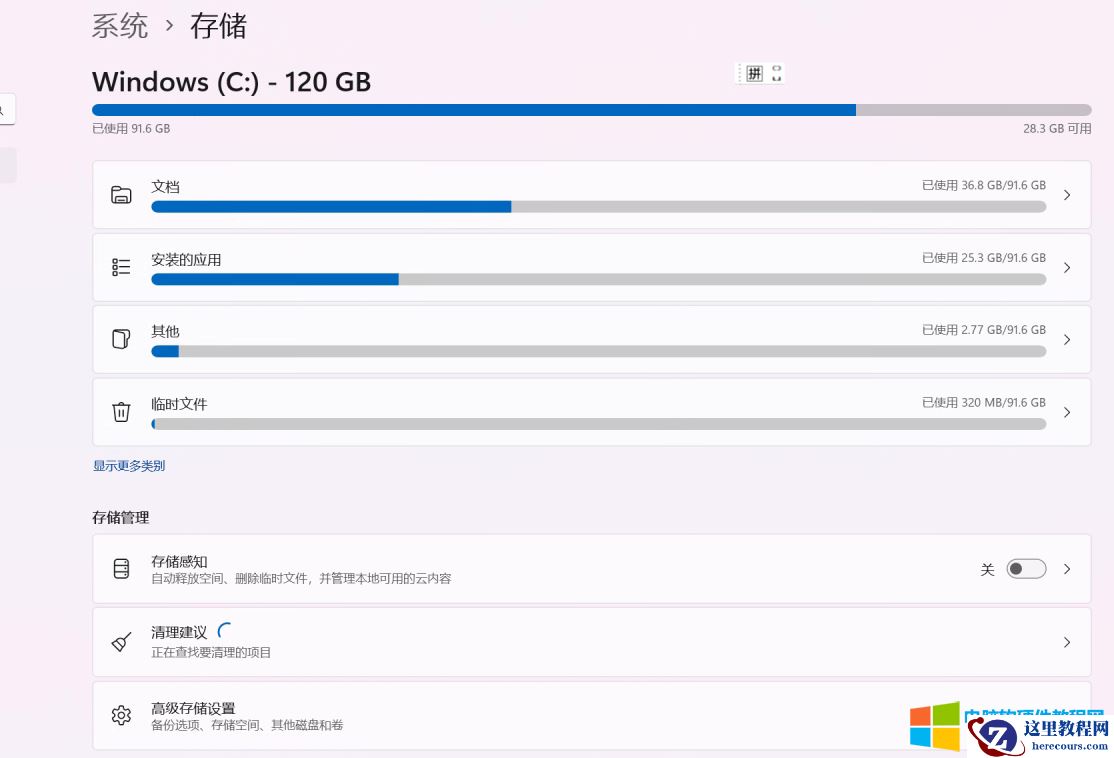
Task: Click the 显示更多类别 link
Action: point(128,465)
